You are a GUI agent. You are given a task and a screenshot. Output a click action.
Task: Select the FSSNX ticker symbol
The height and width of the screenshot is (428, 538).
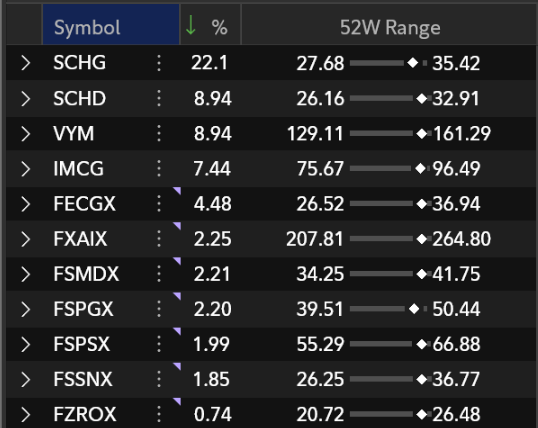pyautogui.click(x=83, y=380)
